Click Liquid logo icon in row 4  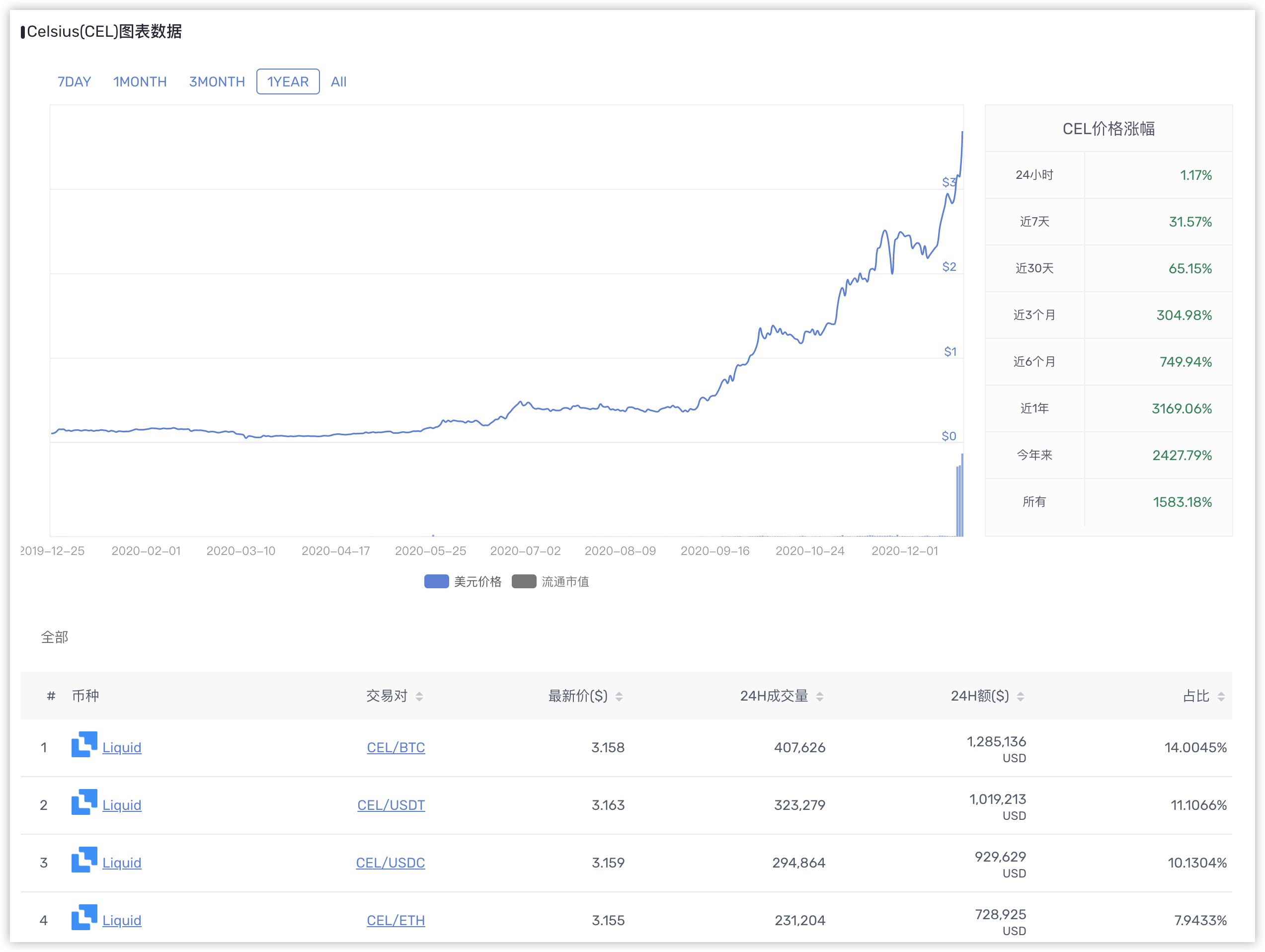[84, 918]
